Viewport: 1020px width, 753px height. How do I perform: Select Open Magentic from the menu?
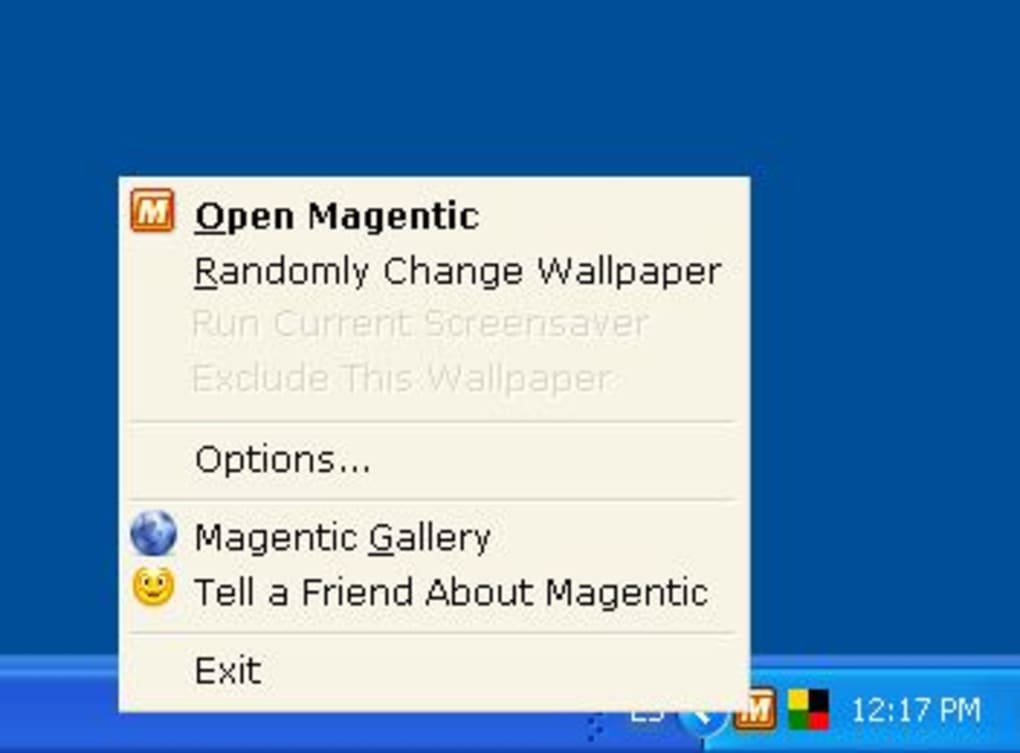[x=337, y=214]
